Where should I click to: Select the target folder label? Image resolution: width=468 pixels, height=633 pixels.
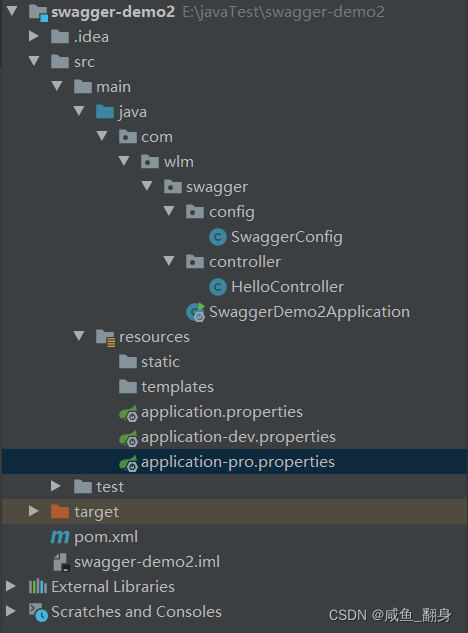coord(97,512)
